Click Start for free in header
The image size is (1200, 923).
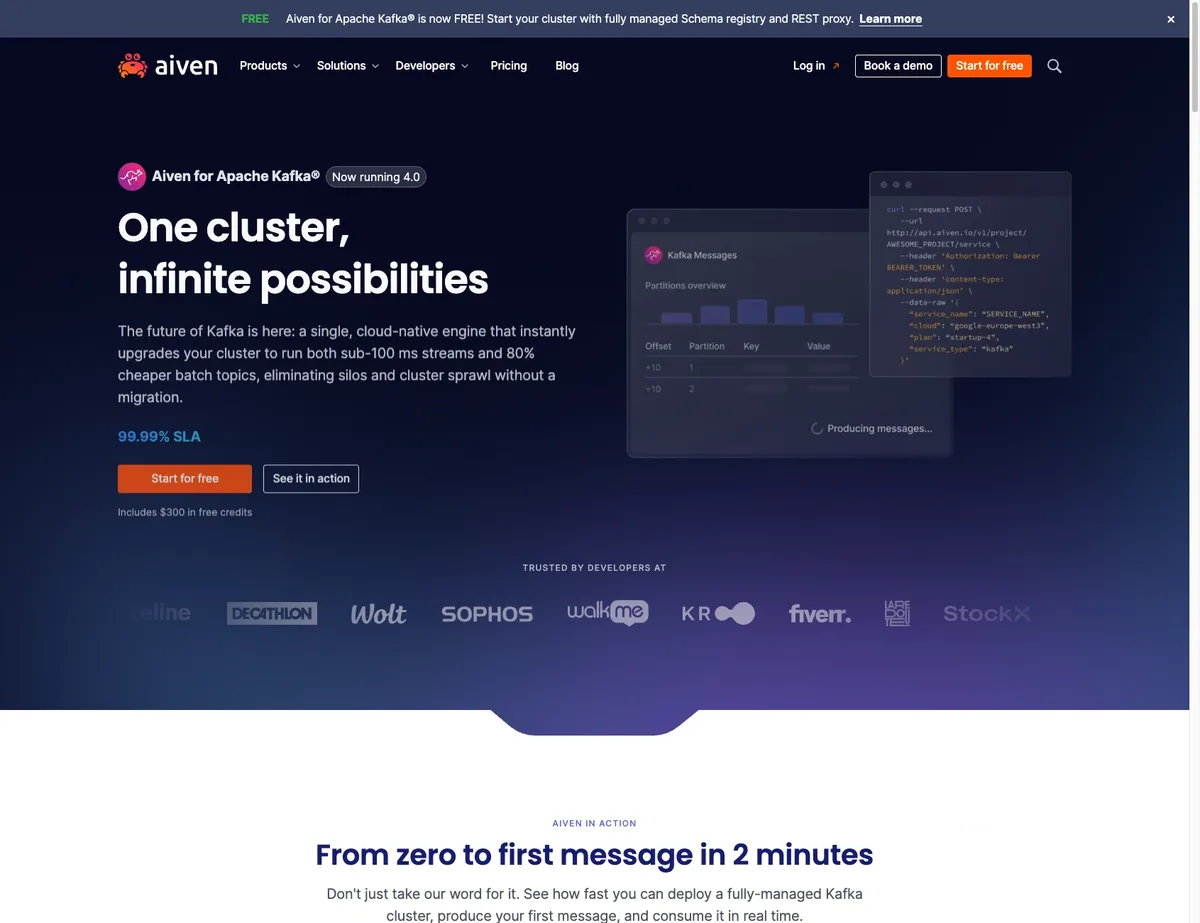pos(989,66)
